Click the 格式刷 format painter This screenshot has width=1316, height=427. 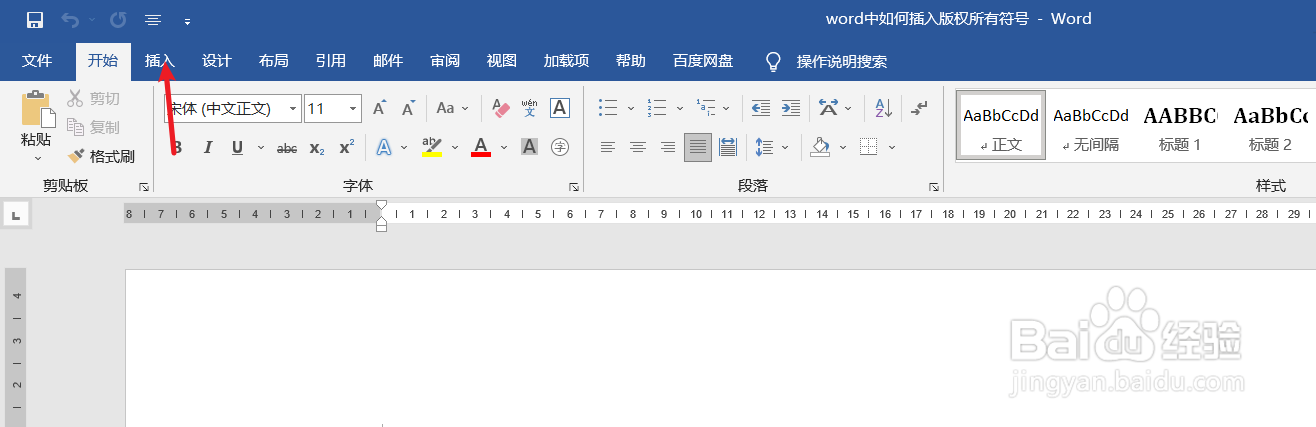click(x=101, y=156)
